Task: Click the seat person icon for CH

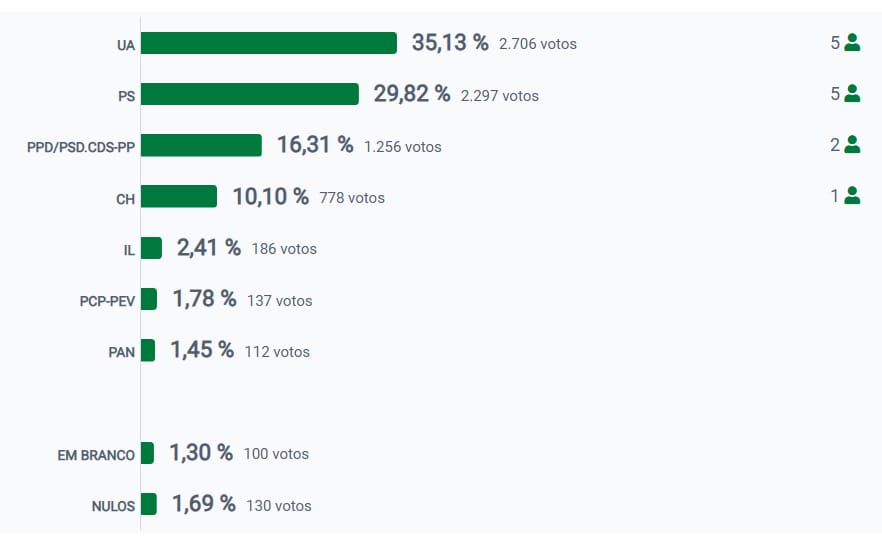Action: 852,196
